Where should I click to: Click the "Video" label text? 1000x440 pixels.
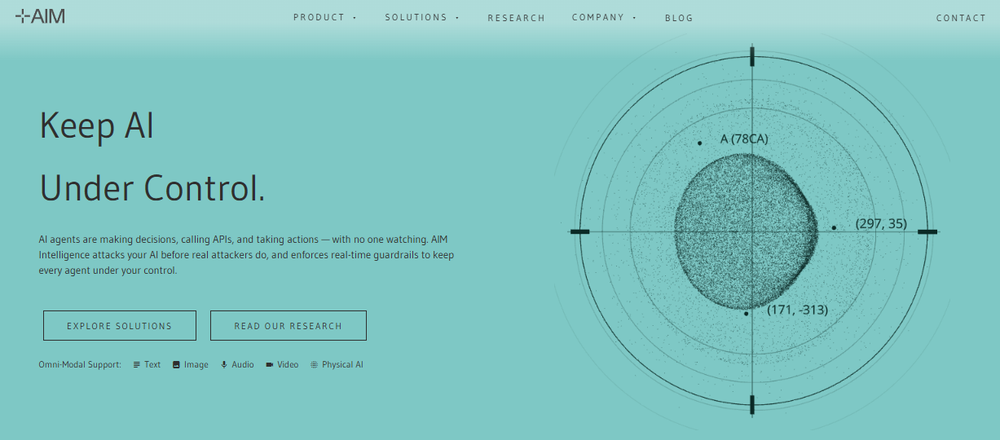tap(288, 365)
